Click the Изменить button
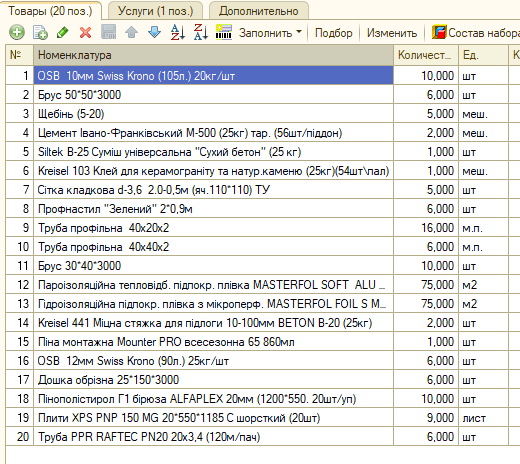 click(392, 33)
